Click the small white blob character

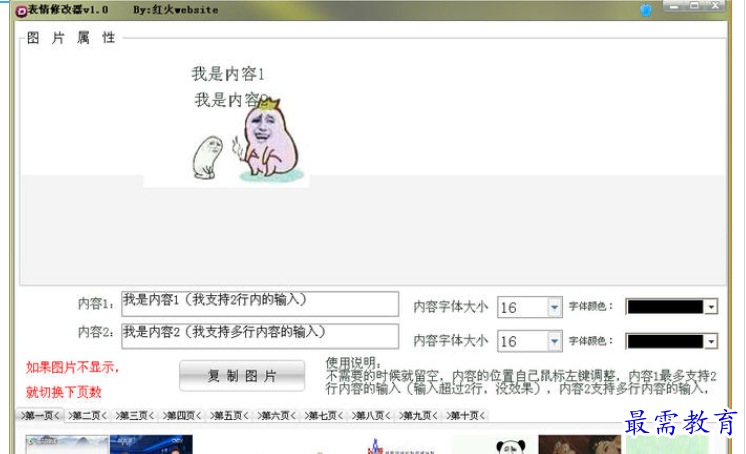(x=207, y=158)
